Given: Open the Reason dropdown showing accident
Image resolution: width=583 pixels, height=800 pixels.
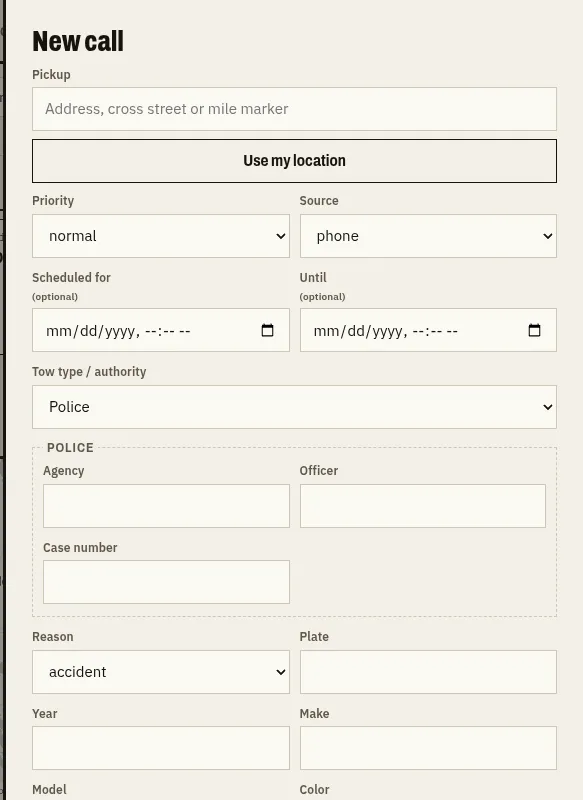Looking at the screenshot, I should coord(161,672).
